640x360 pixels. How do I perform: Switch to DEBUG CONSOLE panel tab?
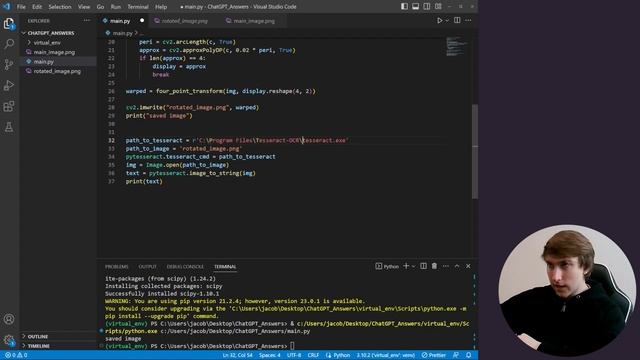pos(185,267)
